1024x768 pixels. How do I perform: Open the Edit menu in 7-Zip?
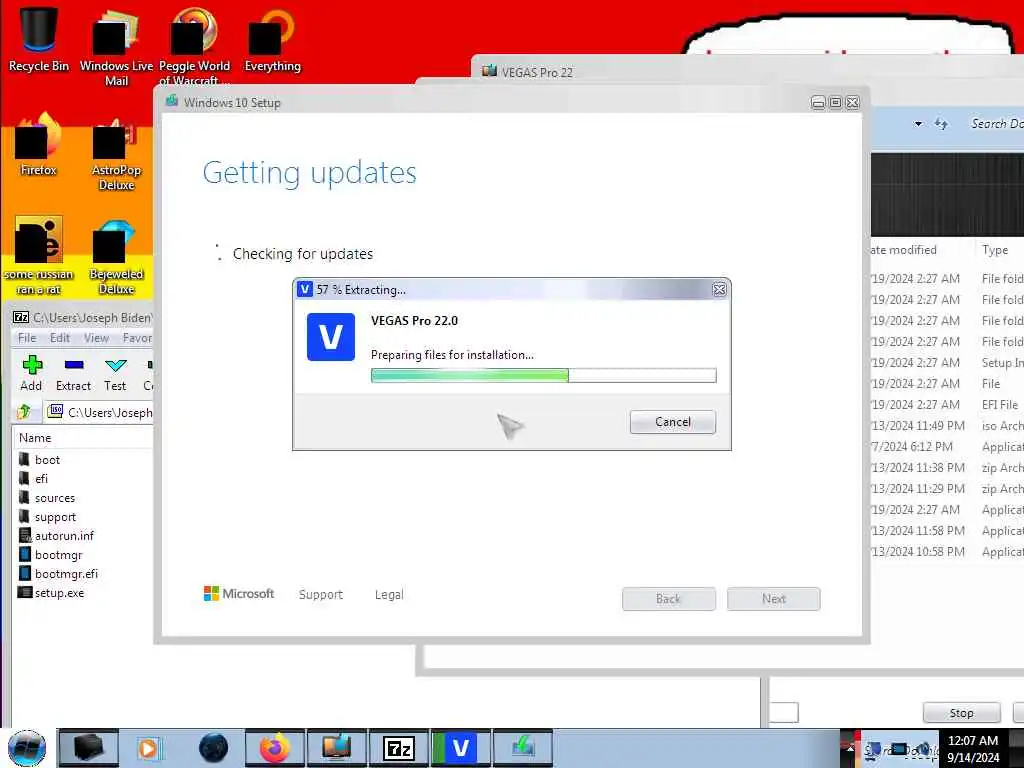(x=59, y=338)
